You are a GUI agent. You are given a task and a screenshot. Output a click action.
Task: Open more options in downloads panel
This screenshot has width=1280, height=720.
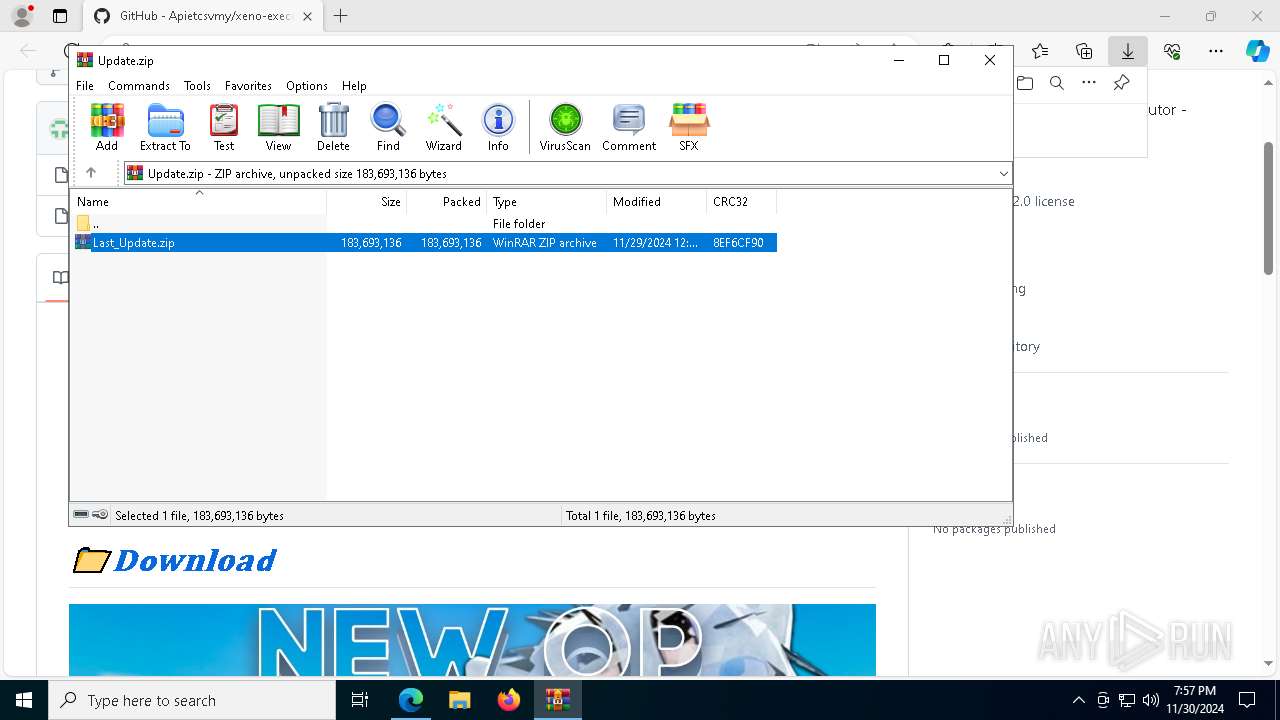[1089, 83]
